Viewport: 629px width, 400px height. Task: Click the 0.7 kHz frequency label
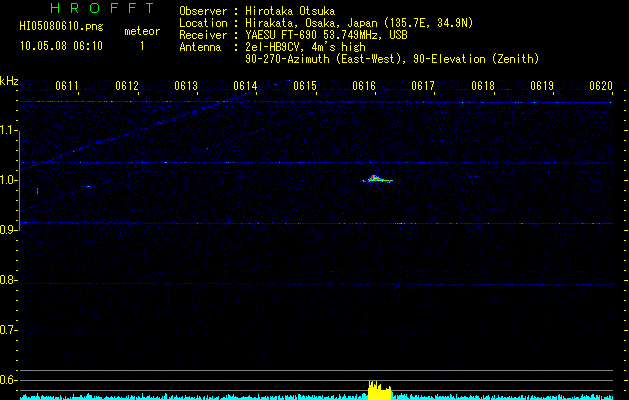[x=7, y=330]
